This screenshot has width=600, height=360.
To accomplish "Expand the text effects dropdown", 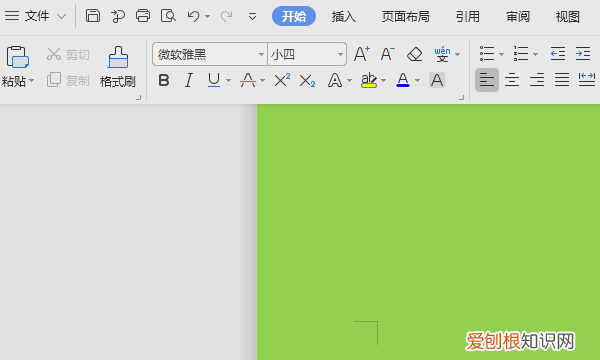I will pyautogui.click(x=349, y=80).
